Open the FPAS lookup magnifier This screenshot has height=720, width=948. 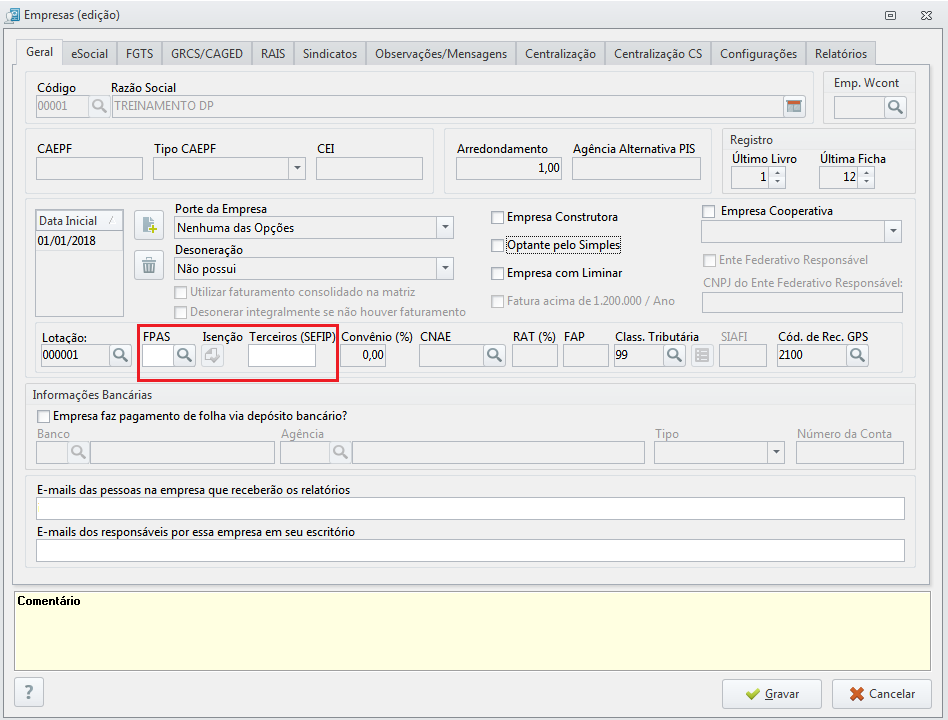[184, 355]
